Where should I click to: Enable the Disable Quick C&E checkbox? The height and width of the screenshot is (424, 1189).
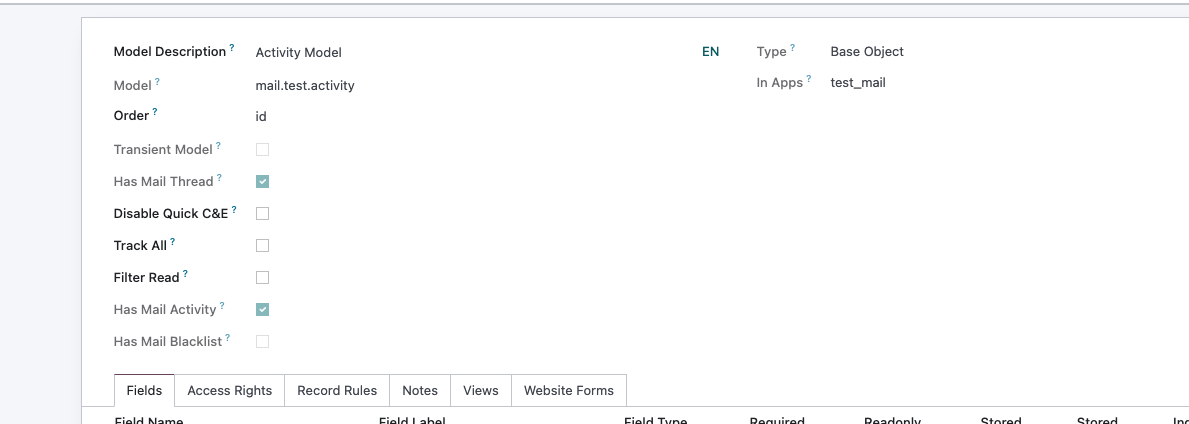click(x=263, y=214)
